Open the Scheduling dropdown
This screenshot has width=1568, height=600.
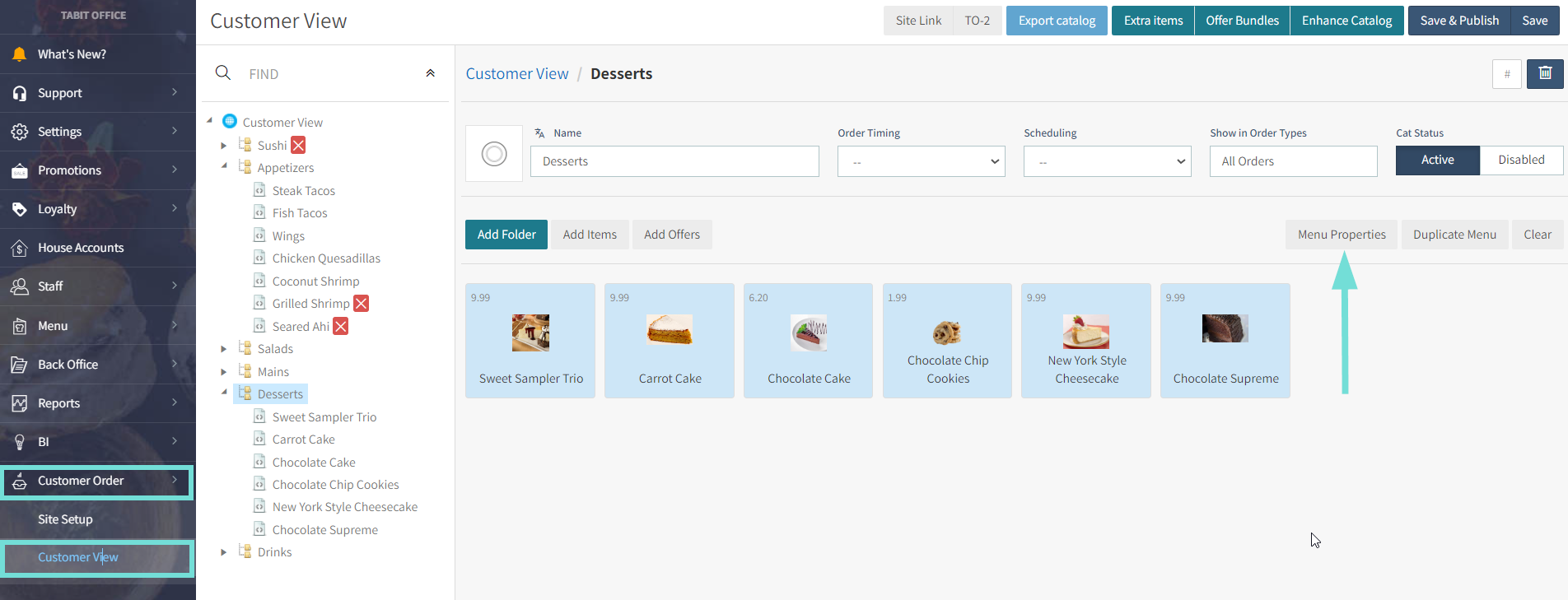[1107, 161]
